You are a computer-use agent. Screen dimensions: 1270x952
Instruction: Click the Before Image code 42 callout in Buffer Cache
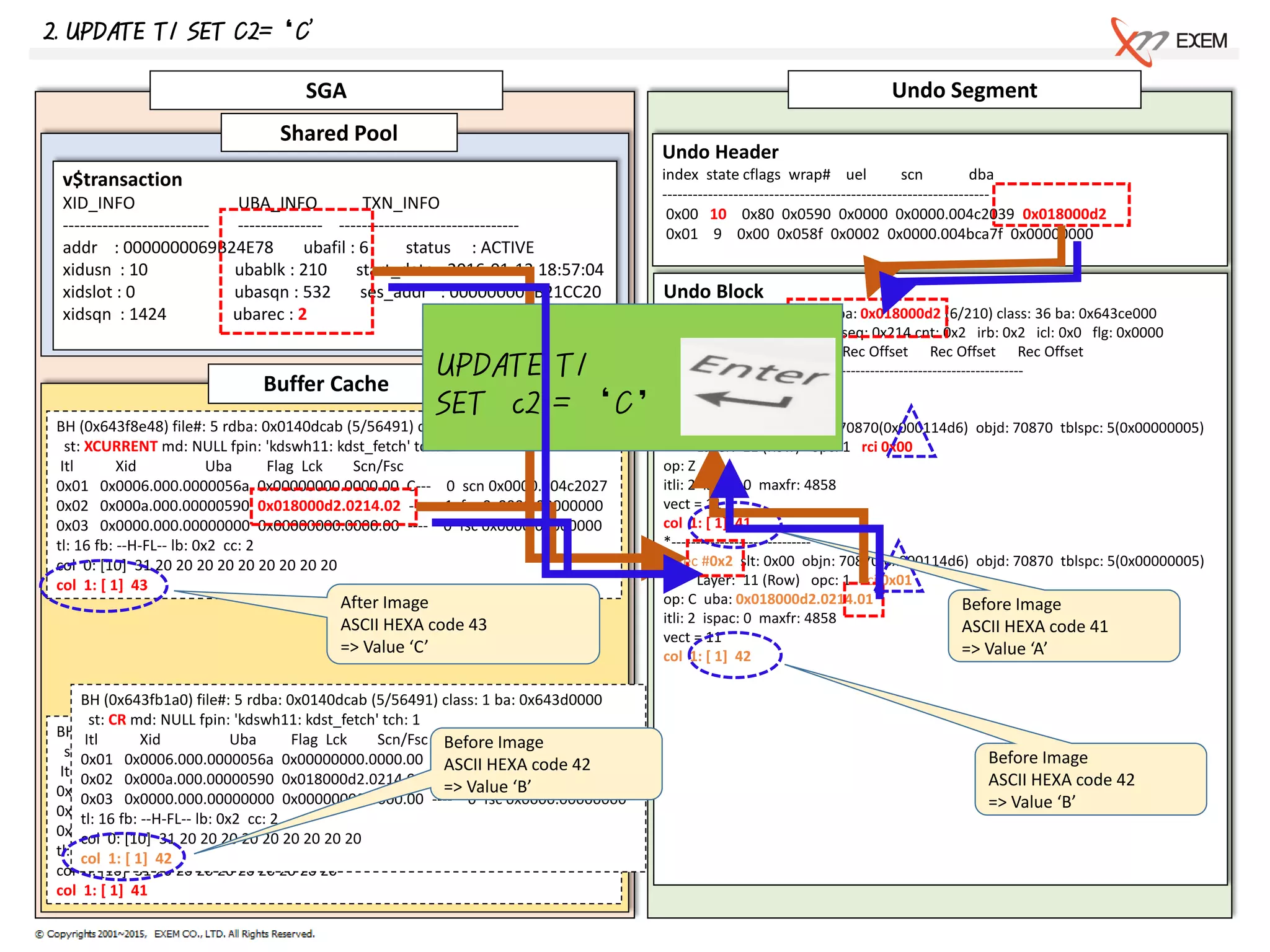(x=546, y=764)
